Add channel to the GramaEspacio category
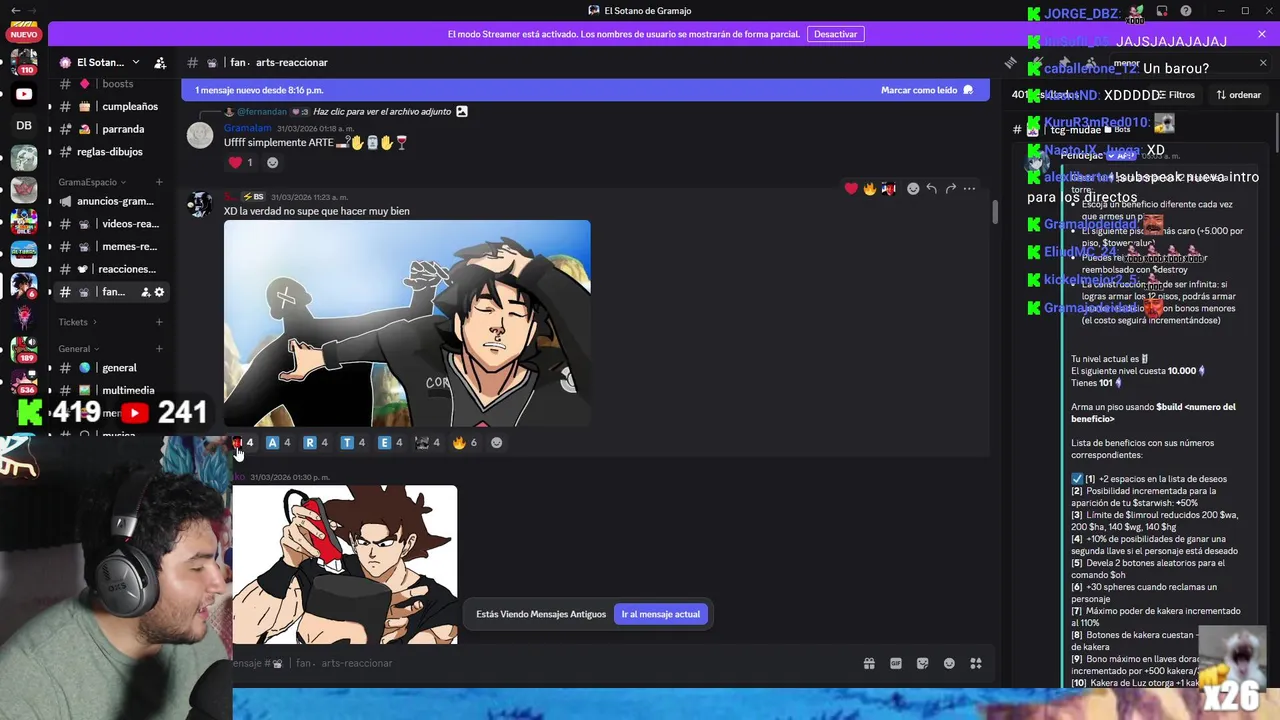Viewport: 1280px width, 720px height. coord(159,182)
